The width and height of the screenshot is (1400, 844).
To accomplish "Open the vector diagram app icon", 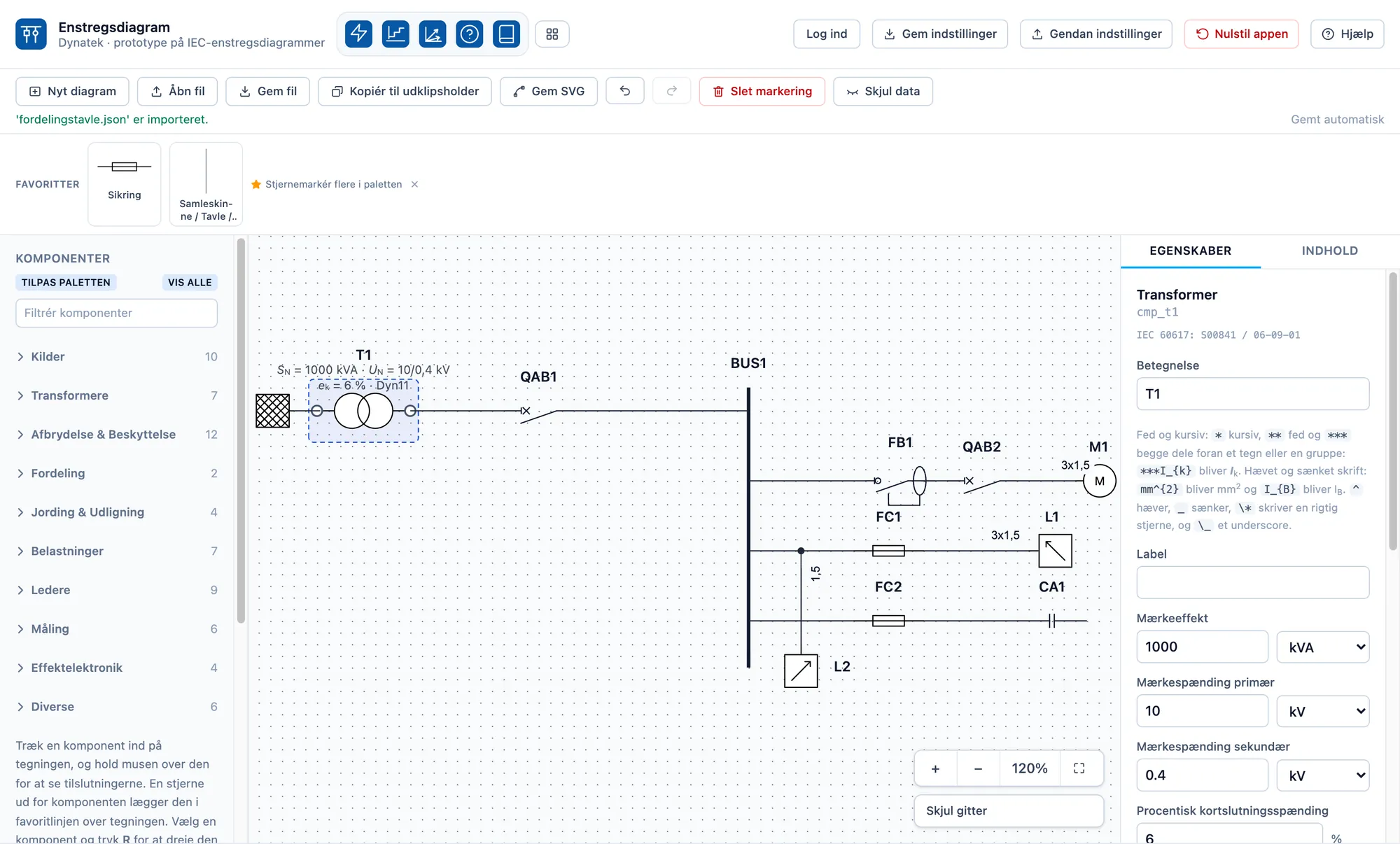I will pos(433,34).
